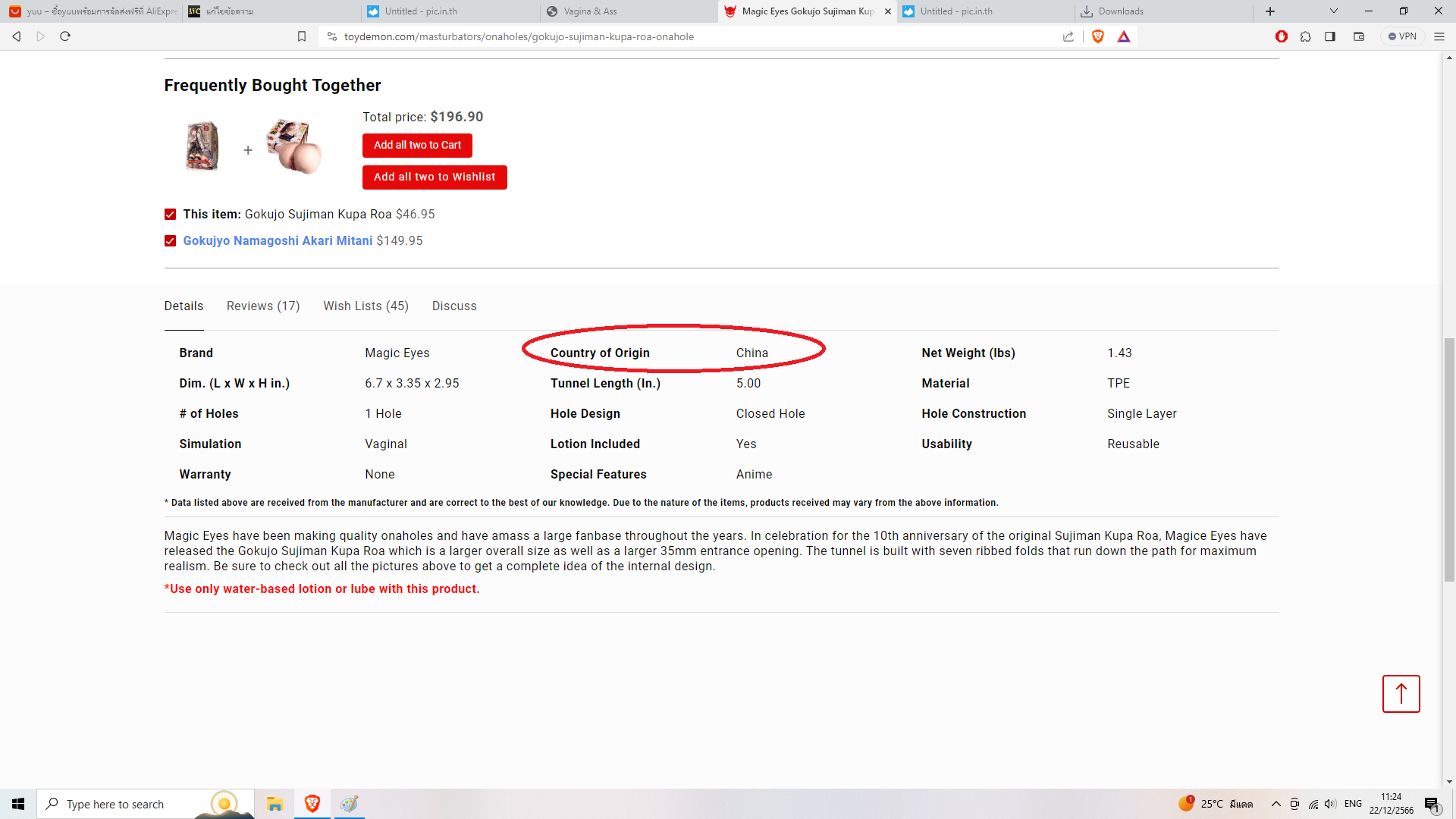Screen dimensions: 1456x819
Task: Click the first product thumbnail image
Action: tap(202, 146)
